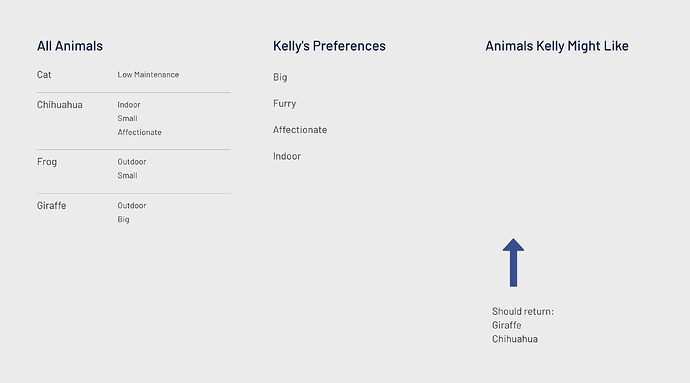Image resolution: width=690 pixels, height=383 pixels.
Task: Select the Big preference in Kelly's list
Action: [280, 77]
